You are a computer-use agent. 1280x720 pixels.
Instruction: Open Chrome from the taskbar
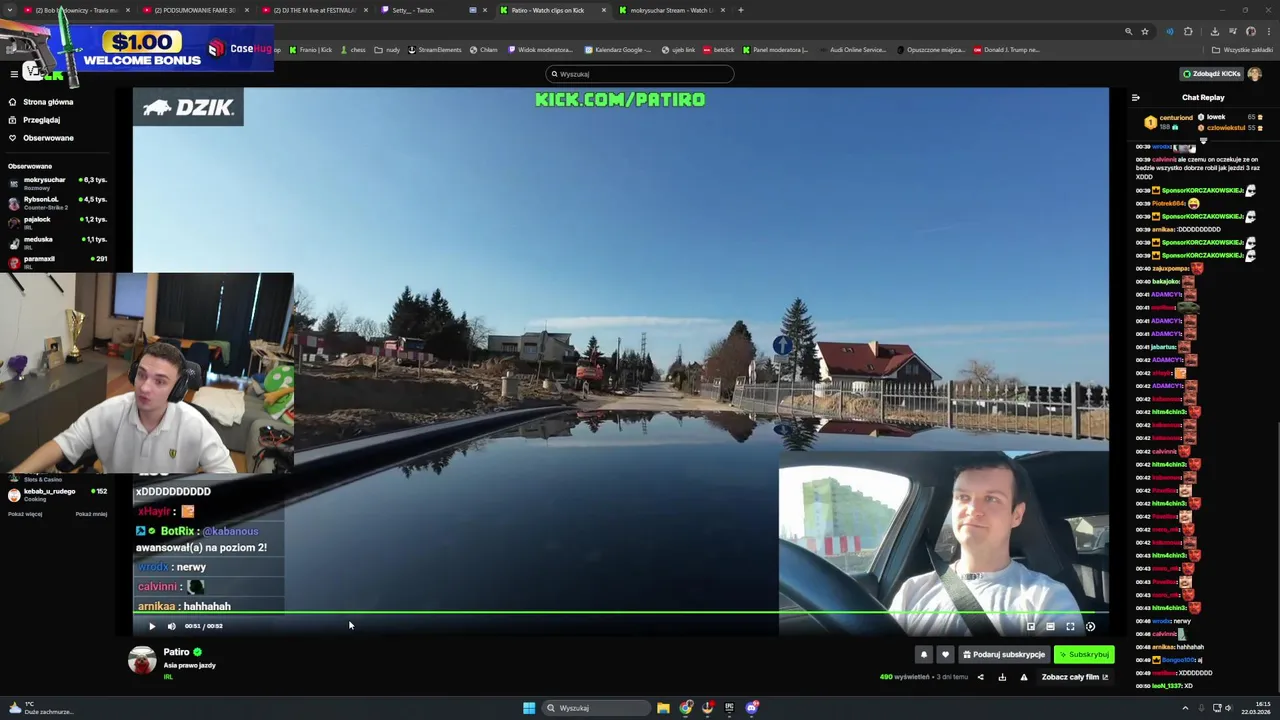coord(686,708)
